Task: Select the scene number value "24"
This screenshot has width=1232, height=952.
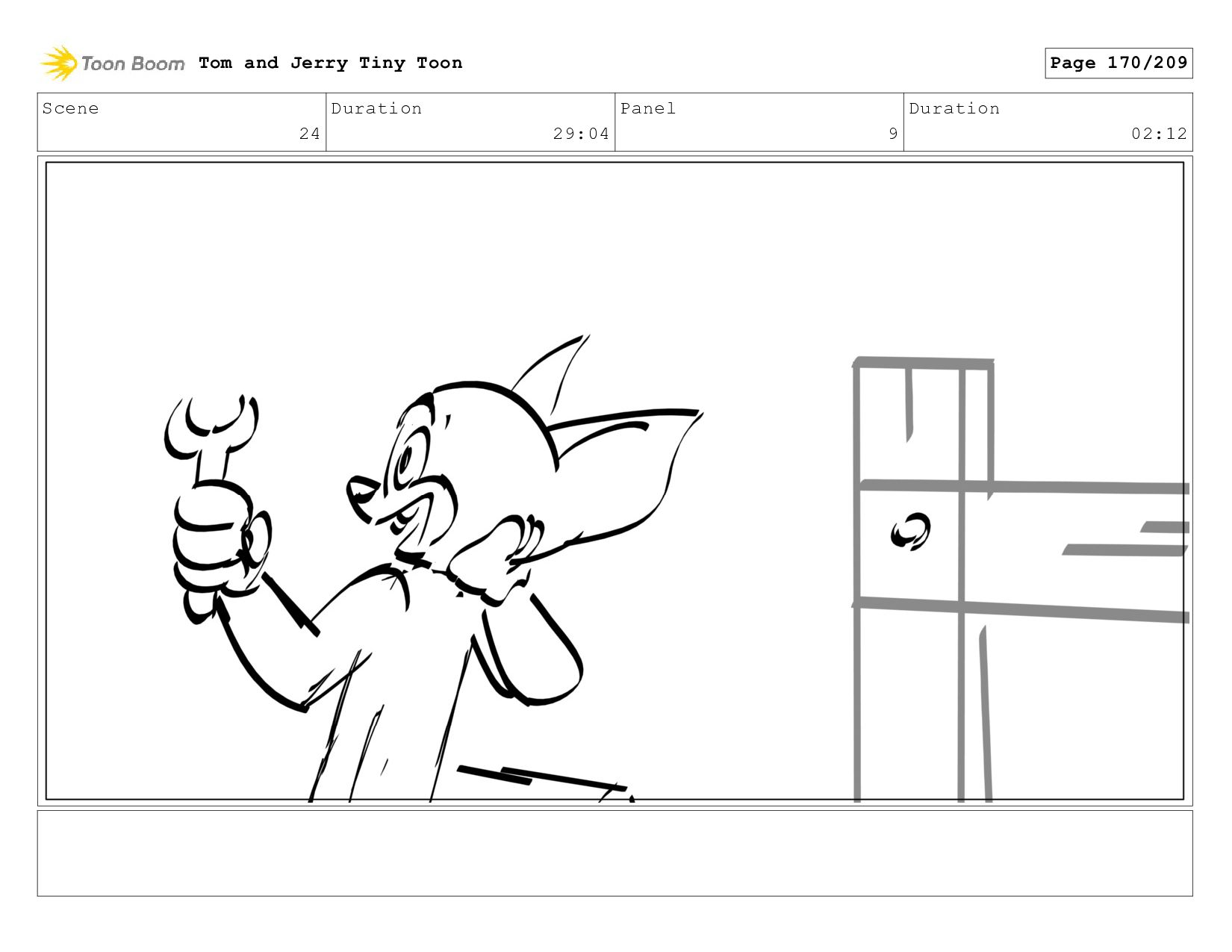Action: pos(310,134)
